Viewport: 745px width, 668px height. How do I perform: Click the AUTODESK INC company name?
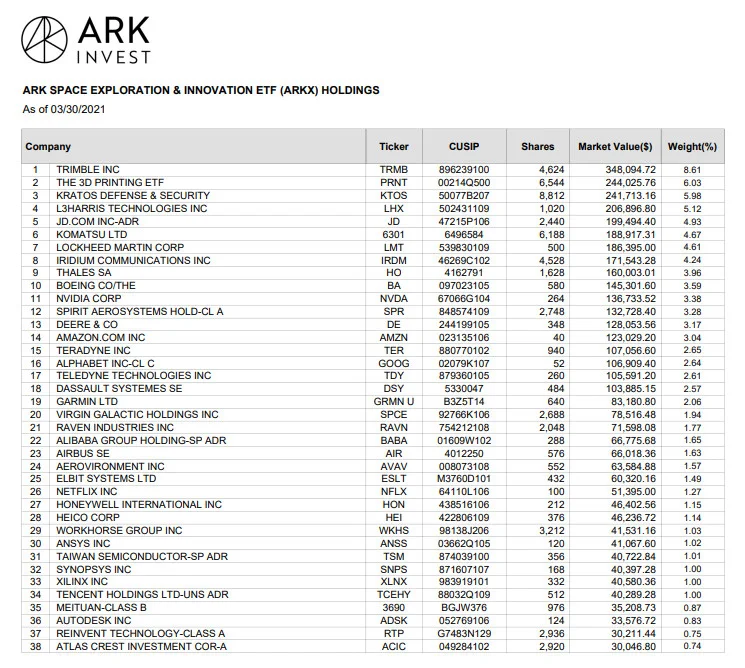point(94,620)
